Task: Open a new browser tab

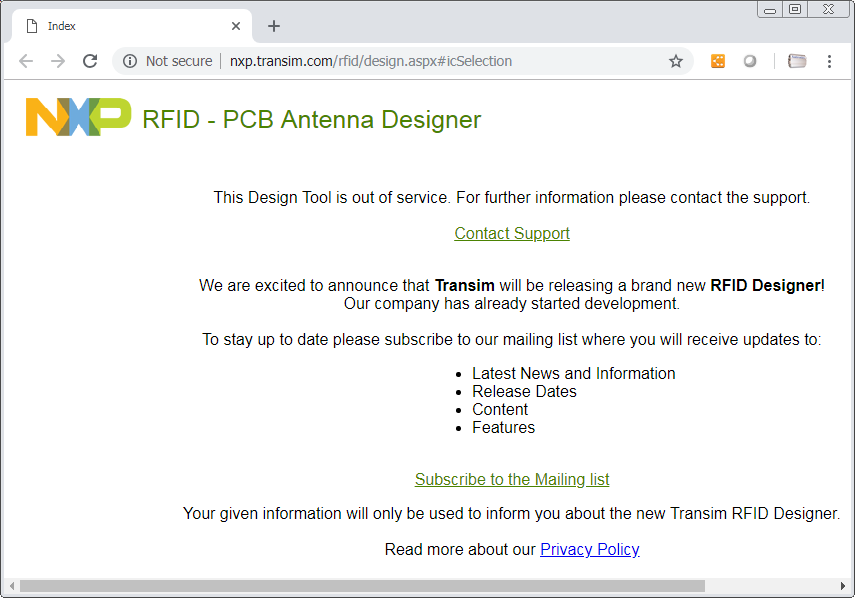Action: (x=274, y=26)
